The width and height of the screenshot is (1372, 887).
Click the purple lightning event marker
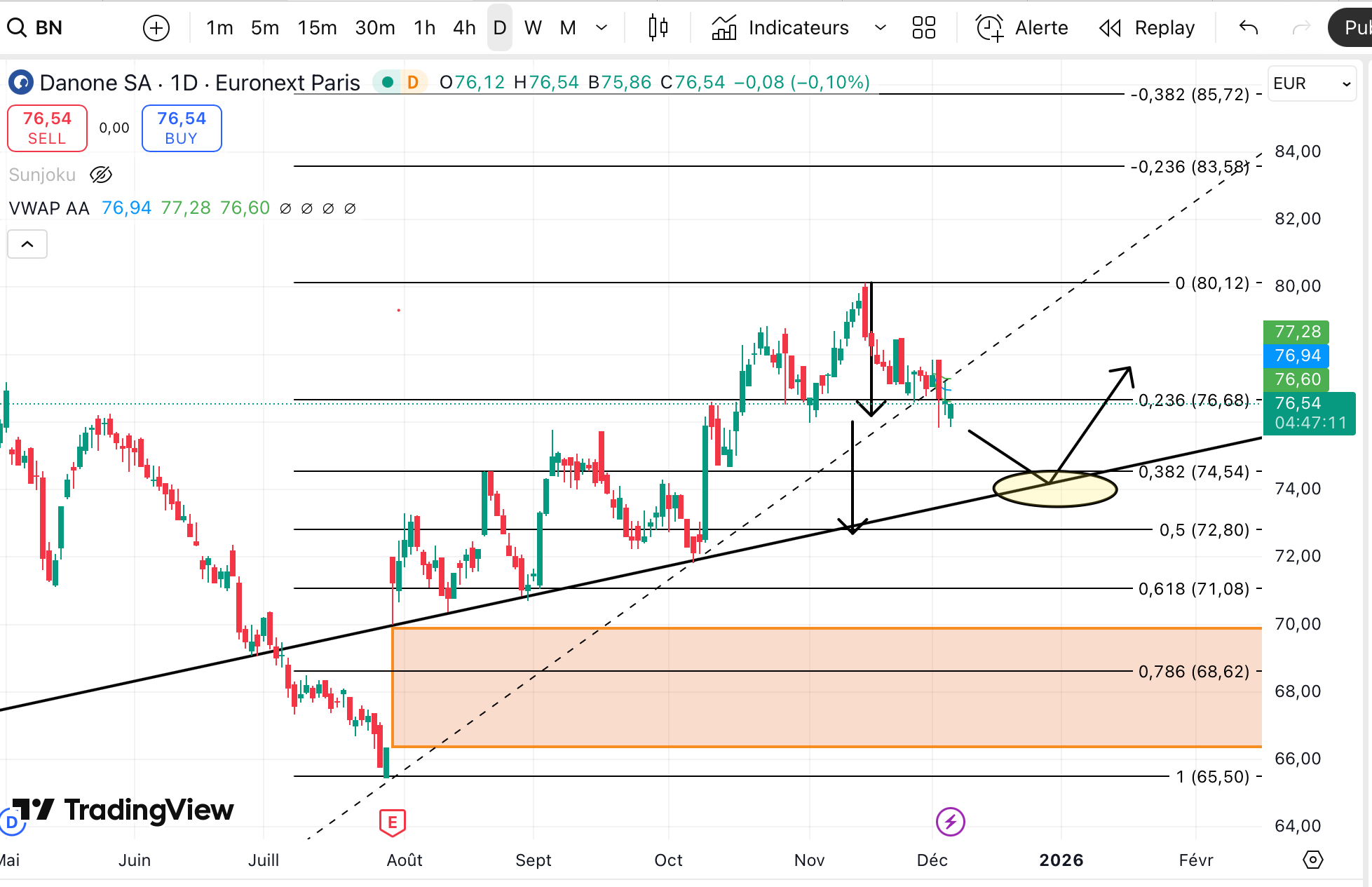pyautogui.click(x=950, y=821)
